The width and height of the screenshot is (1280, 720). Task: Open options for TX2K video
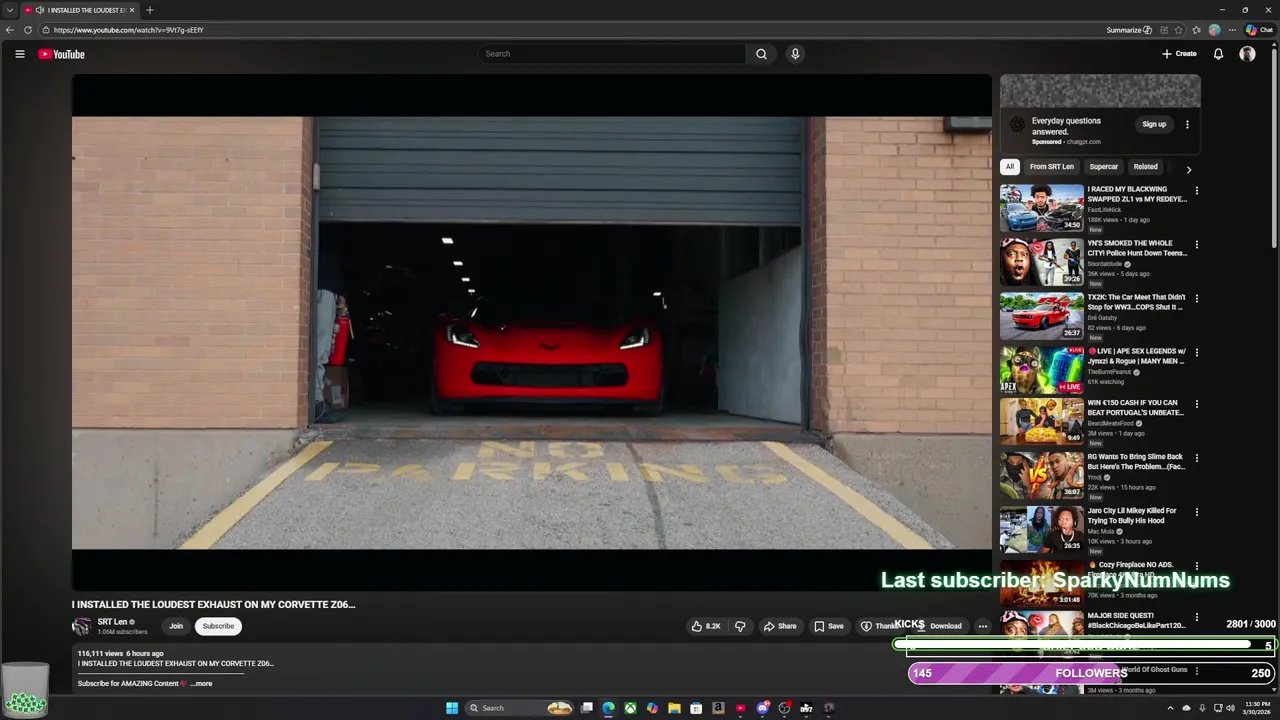(x=1196, y=298)
